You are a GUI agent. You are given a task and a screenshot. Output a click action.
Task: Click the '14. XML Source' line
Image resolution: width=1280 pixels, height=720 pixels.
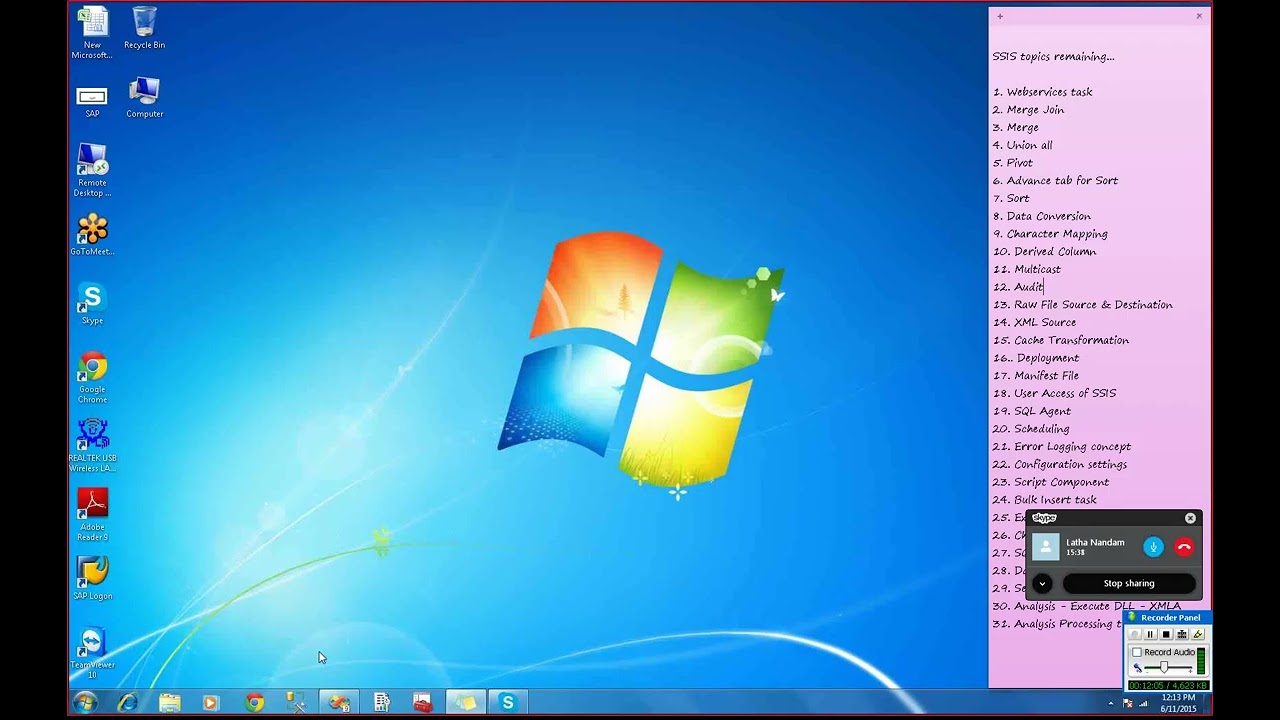pyautogui.click(x=1034, y=323)
